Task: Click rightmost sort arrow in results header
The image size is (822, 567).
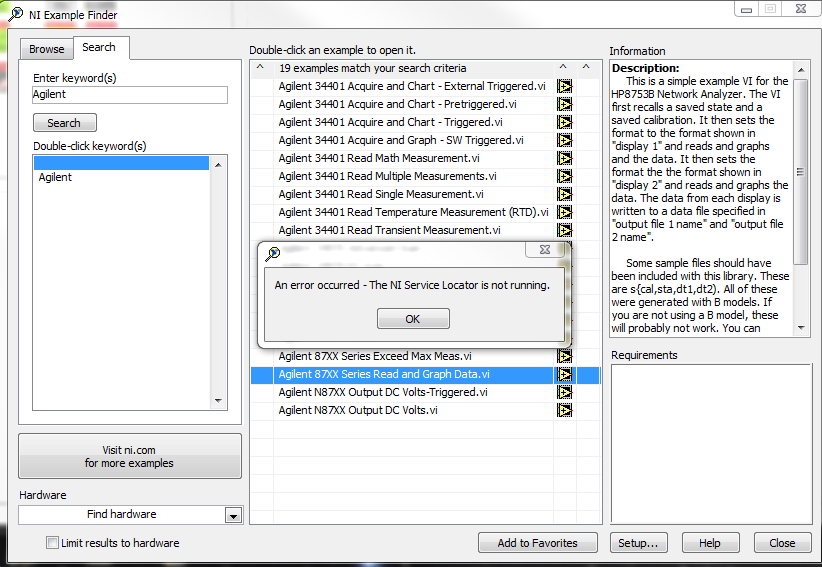Action: tap(586, 67)
